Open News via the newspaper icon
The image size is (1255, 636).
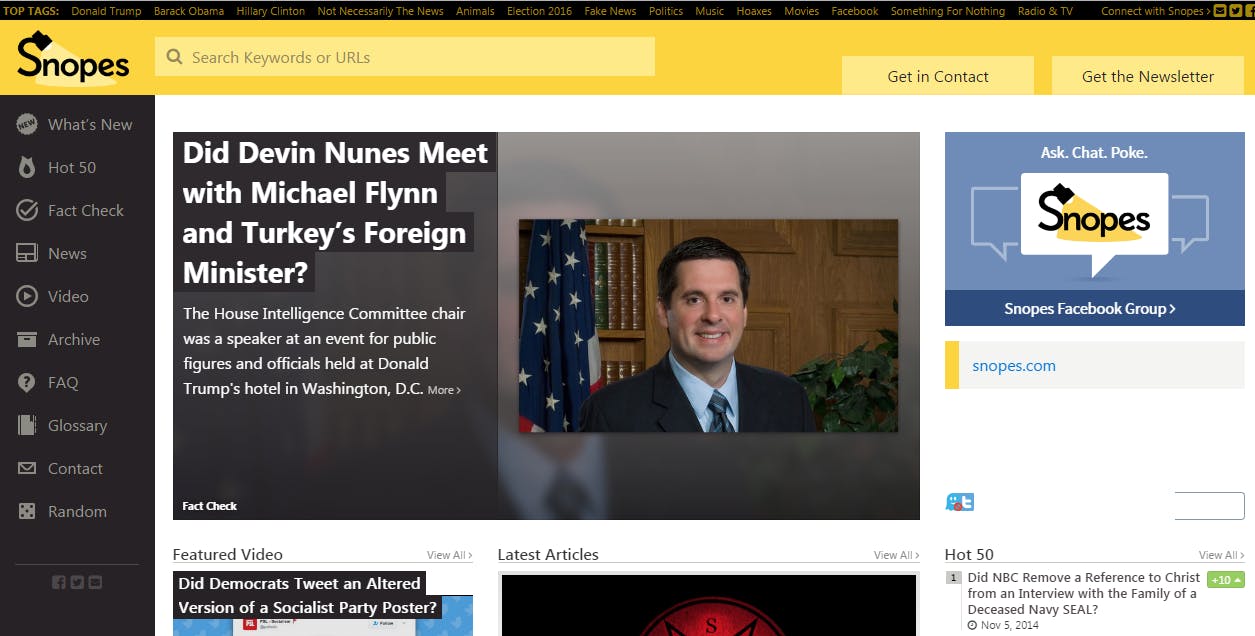coord(27,253)
